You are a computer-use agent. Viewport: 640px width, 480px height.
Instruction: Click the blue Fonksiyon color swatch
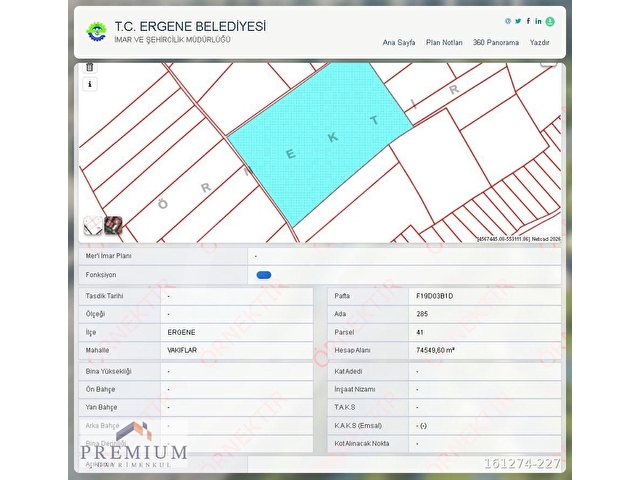pyautogui.click(x=264, y=275)
